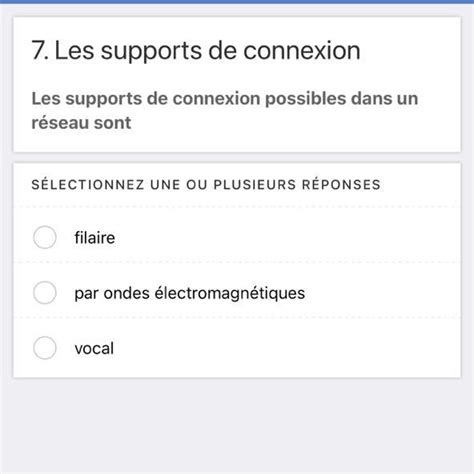Click 'SÉLECTIONNEZ UNE OU PLUSIEURS RÉPONSES' instruction
This screenshot has height=474, width=474.
point(206,185)
